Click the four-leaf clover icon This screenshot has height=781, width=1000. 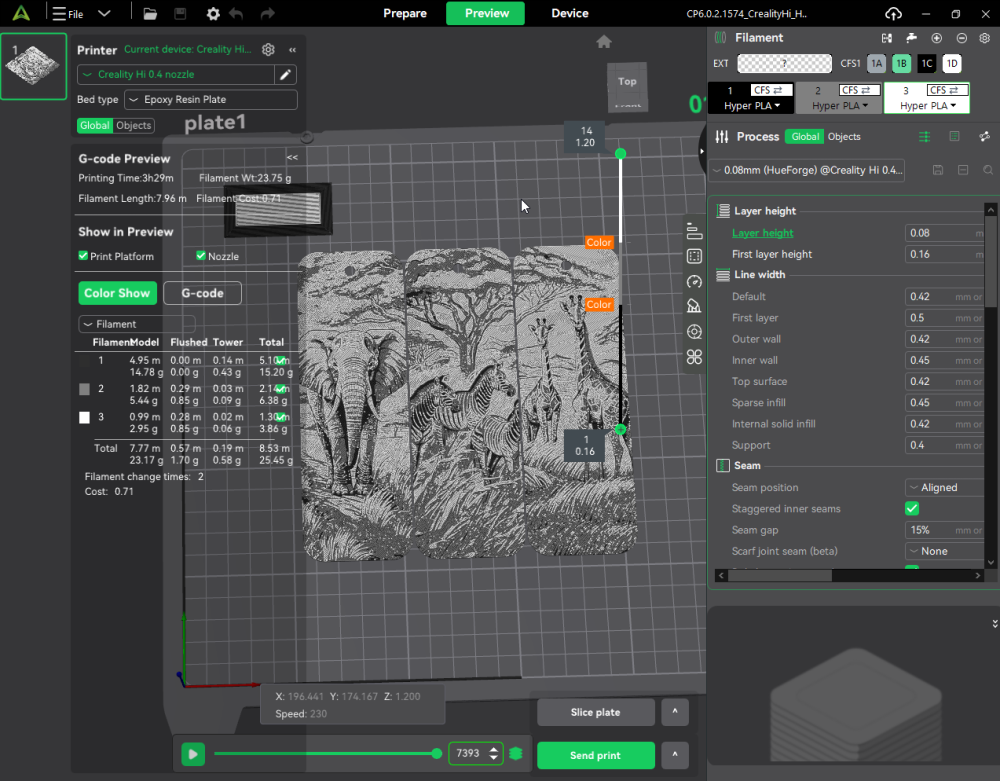694,357
